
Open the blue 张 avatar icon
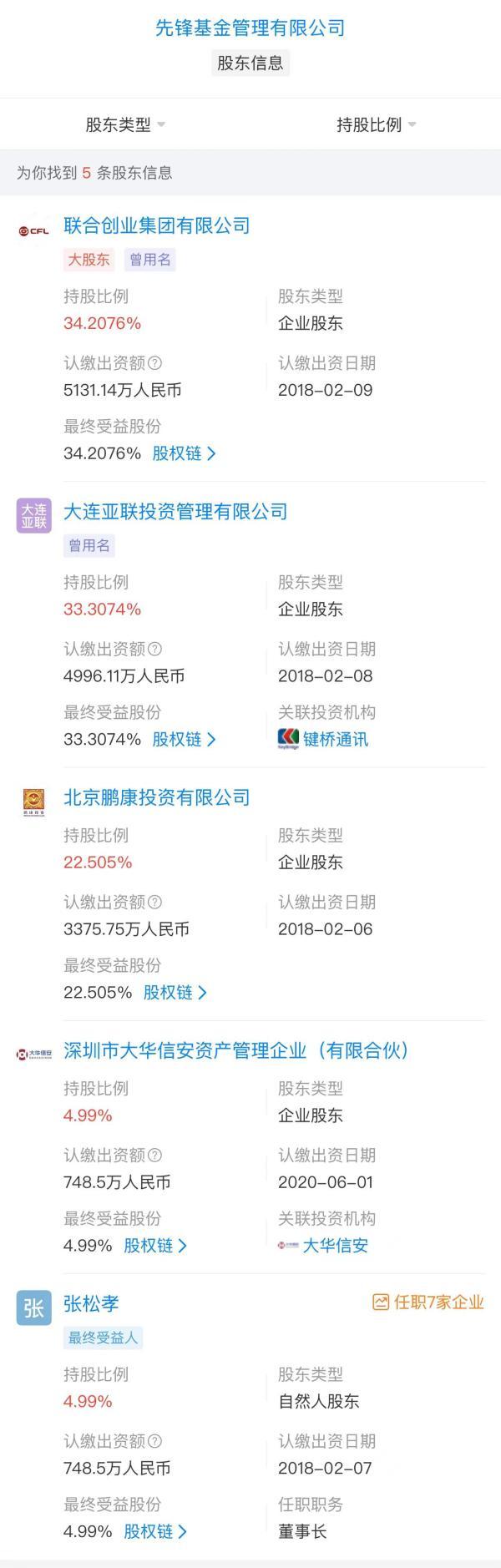point(34,1308)
